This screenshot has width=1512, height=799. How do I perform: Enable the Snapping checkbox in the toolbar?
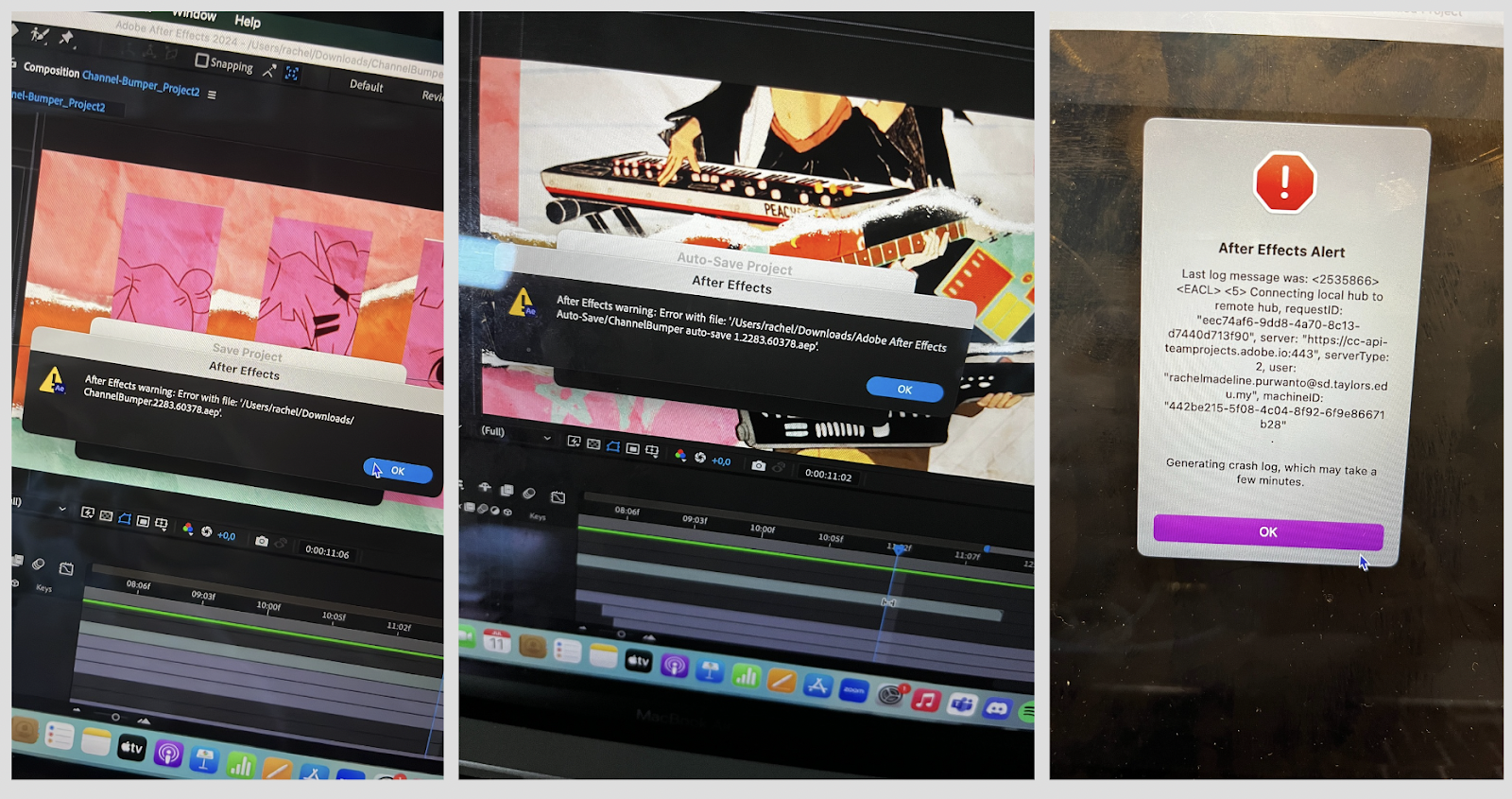201,61
